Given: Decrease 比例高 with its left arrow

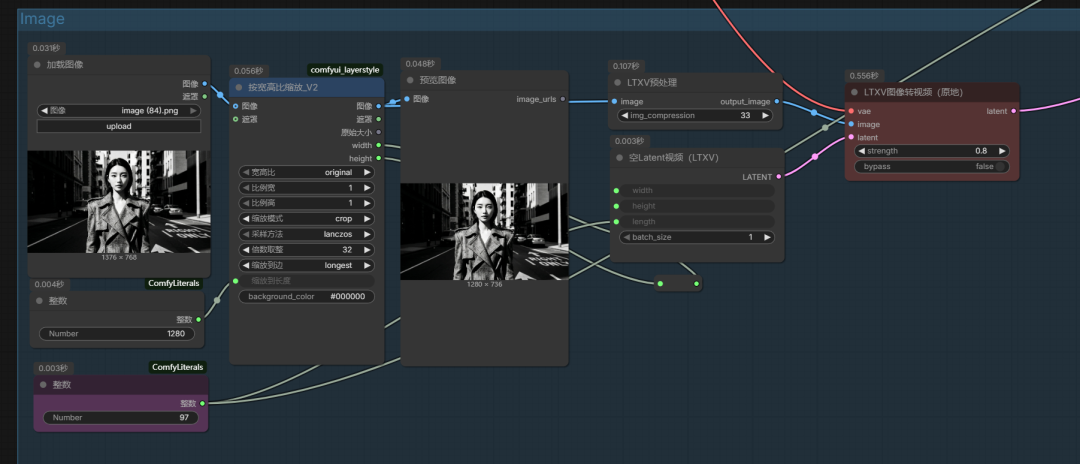Looking at the screenshot, I should [x=247, y=203].
